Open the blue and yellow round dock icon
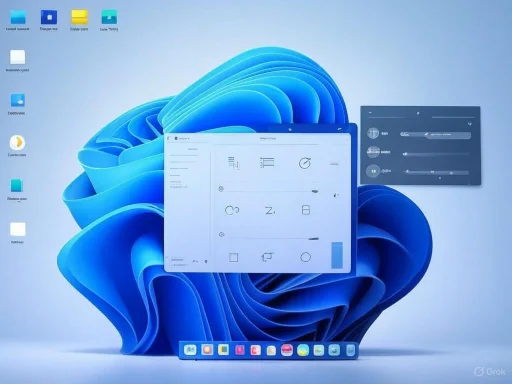The height and width of the screenshot is (384, 512). pyautogui.click(x=303, y=350)
